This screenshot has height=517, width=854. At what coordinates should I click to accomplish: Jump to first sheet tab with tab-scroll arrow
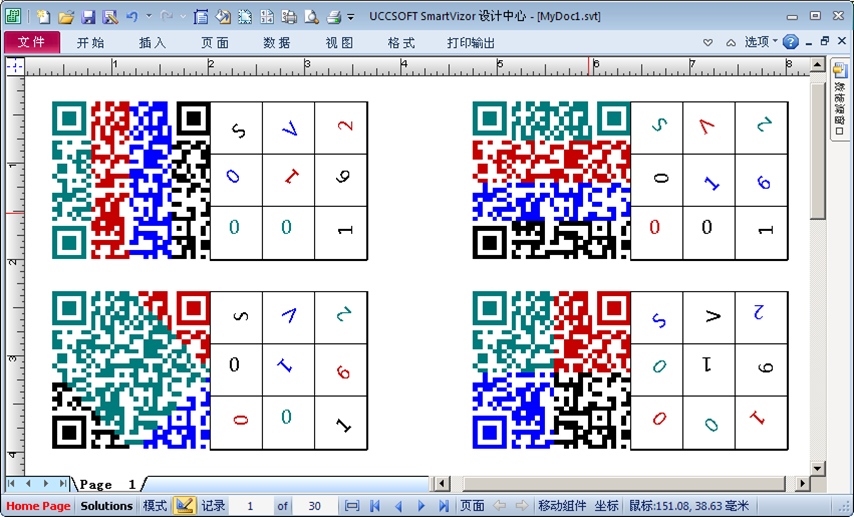point(11,483)
